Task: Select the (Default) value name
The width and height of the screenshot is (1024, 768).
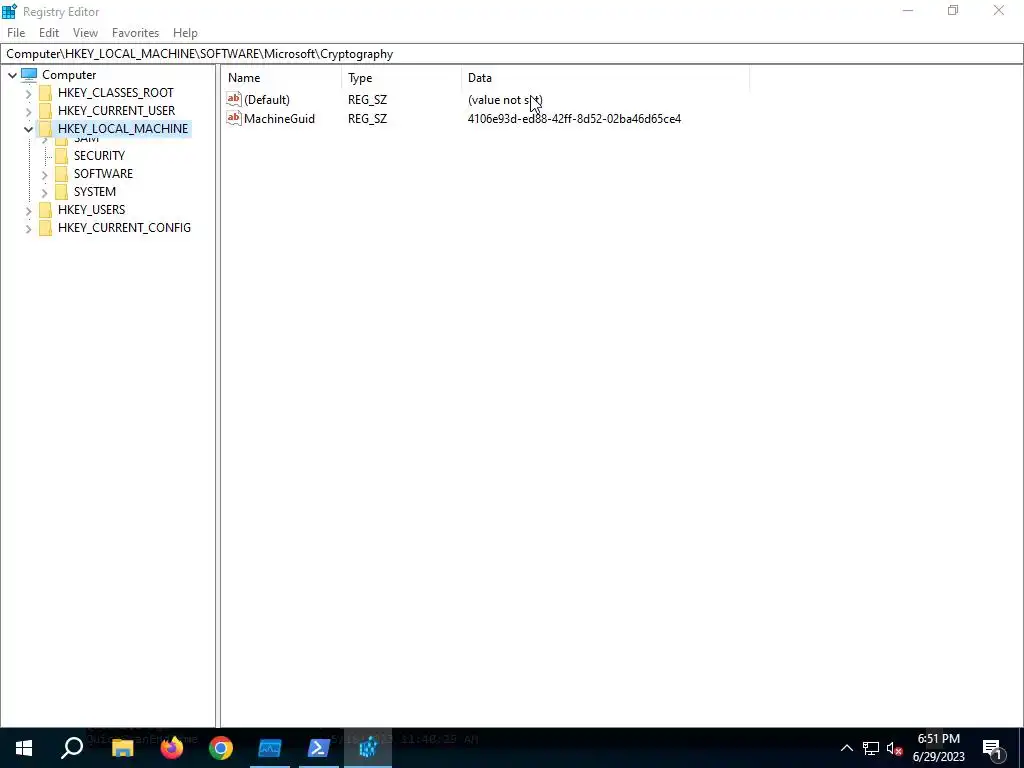Action: pos(266,100)
